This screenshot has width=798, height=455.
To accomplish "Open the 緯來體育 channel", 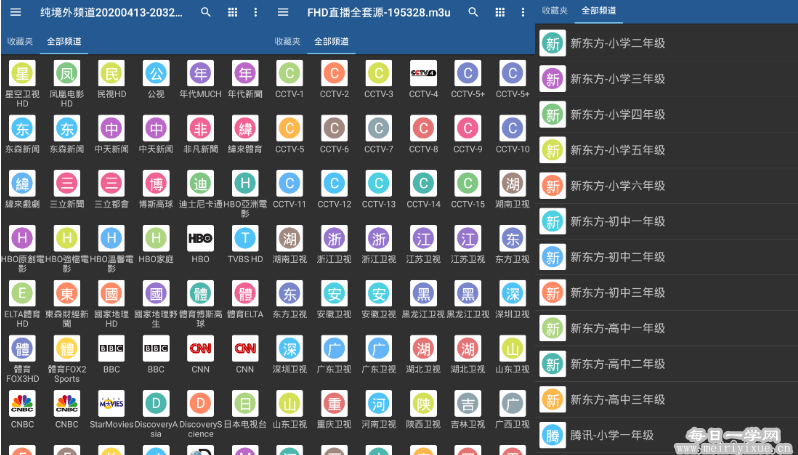I will pos(245,134).
